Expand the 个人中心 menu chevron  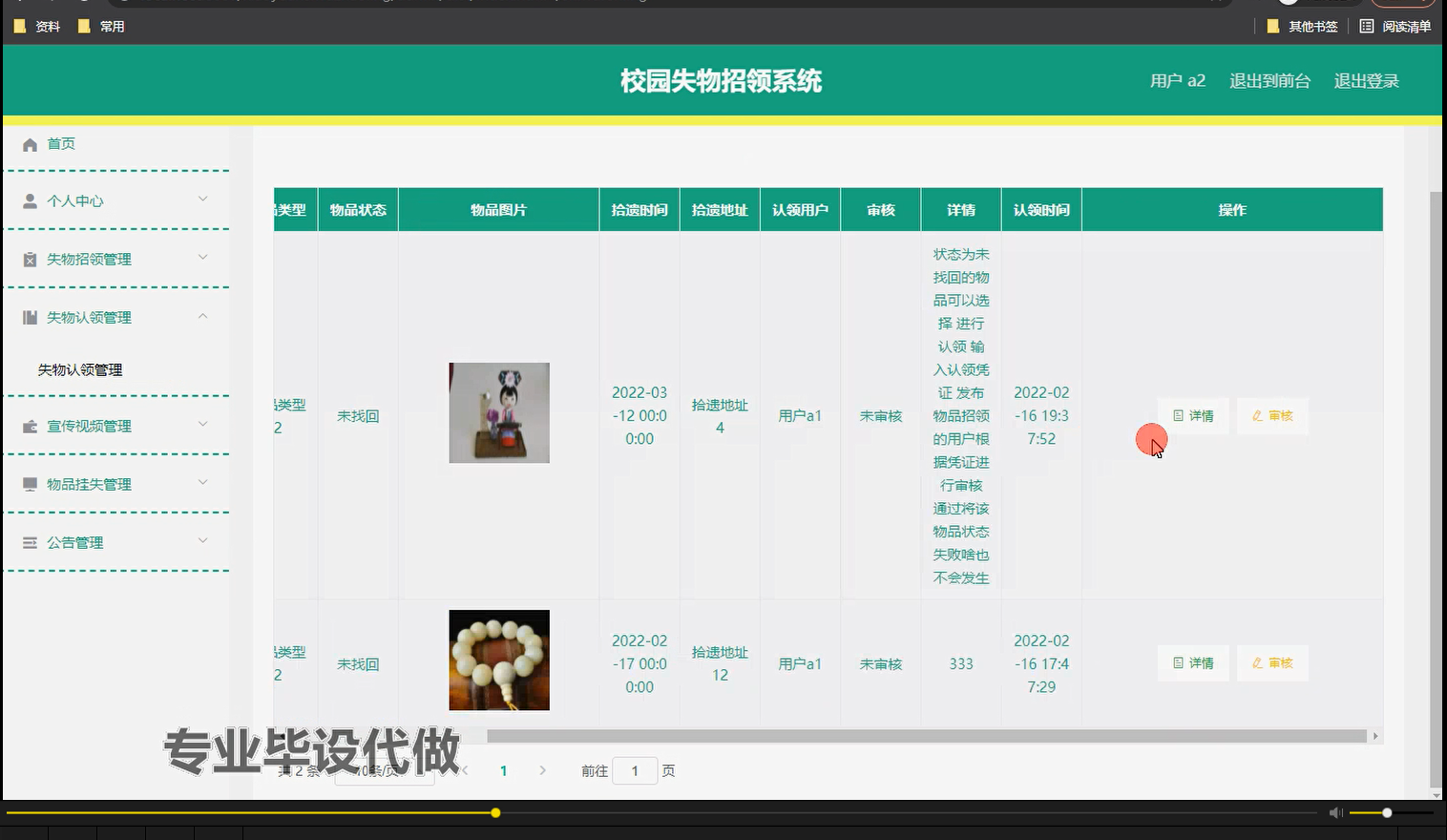pos(201,200)
